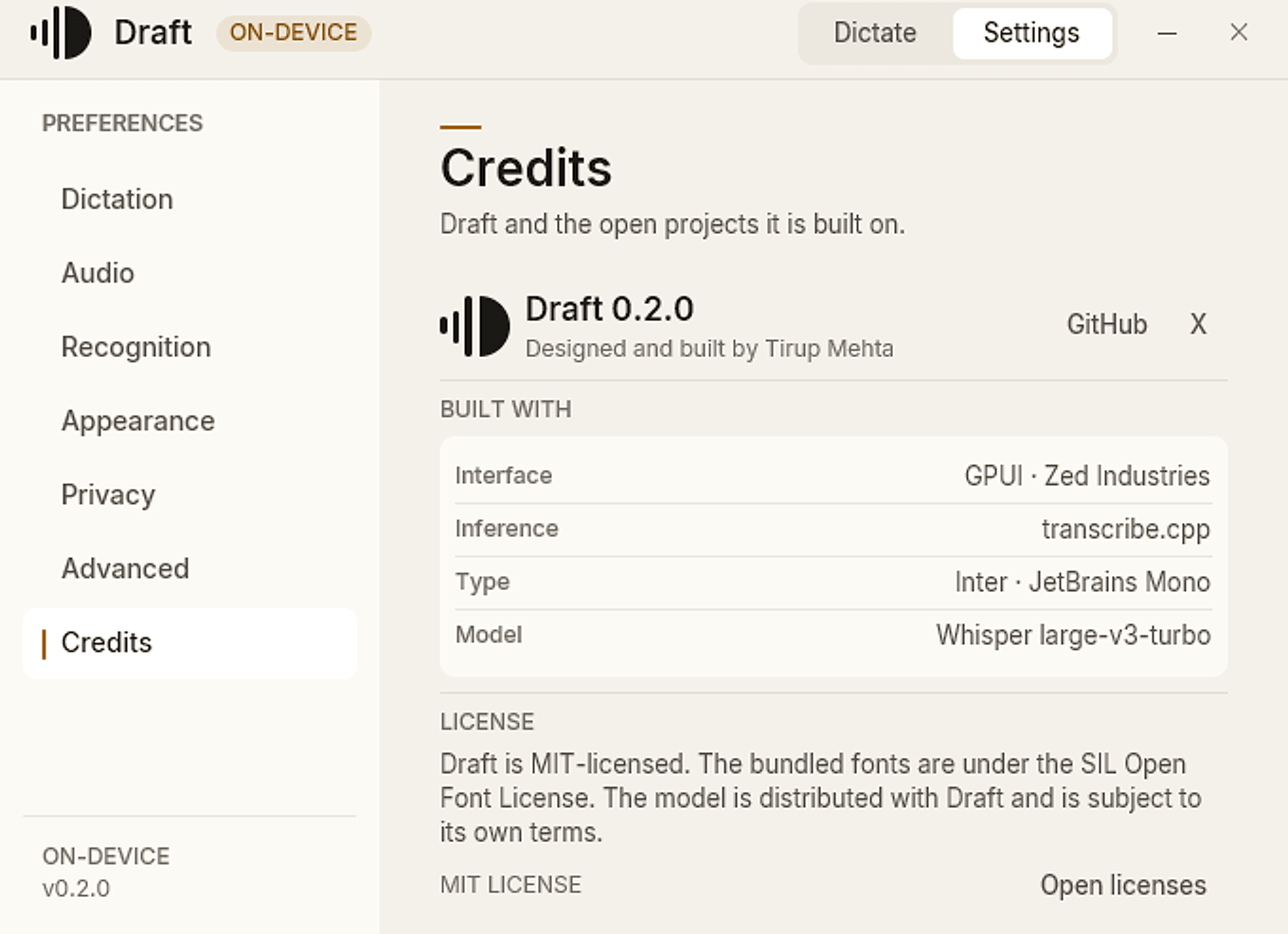Image resolution: width=1288 pixels, height=934 pixels.
Task: Click the 'ON-DEVICE' label in sidebar footer
Action: (x=106, y=856)
